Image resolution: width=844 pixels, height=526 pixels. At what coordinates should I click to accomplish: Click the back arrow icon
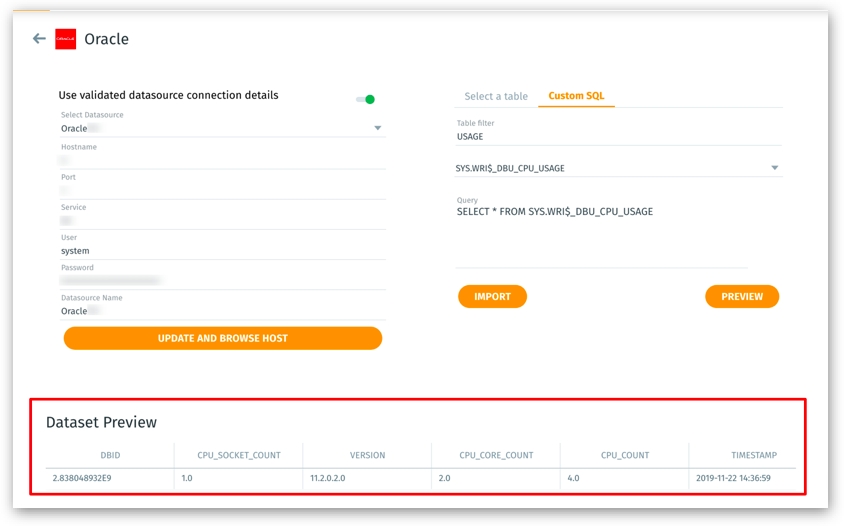pyautogui.click(x=39, y=39)
